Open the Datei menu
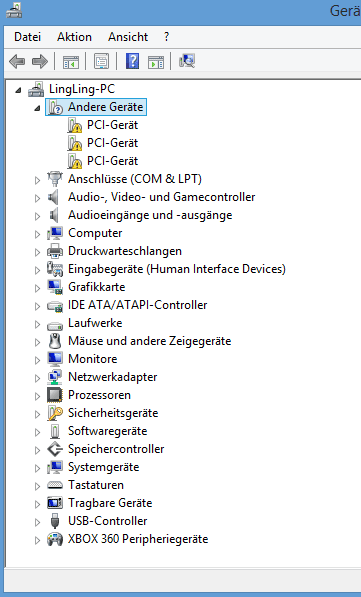 [27, 37]
